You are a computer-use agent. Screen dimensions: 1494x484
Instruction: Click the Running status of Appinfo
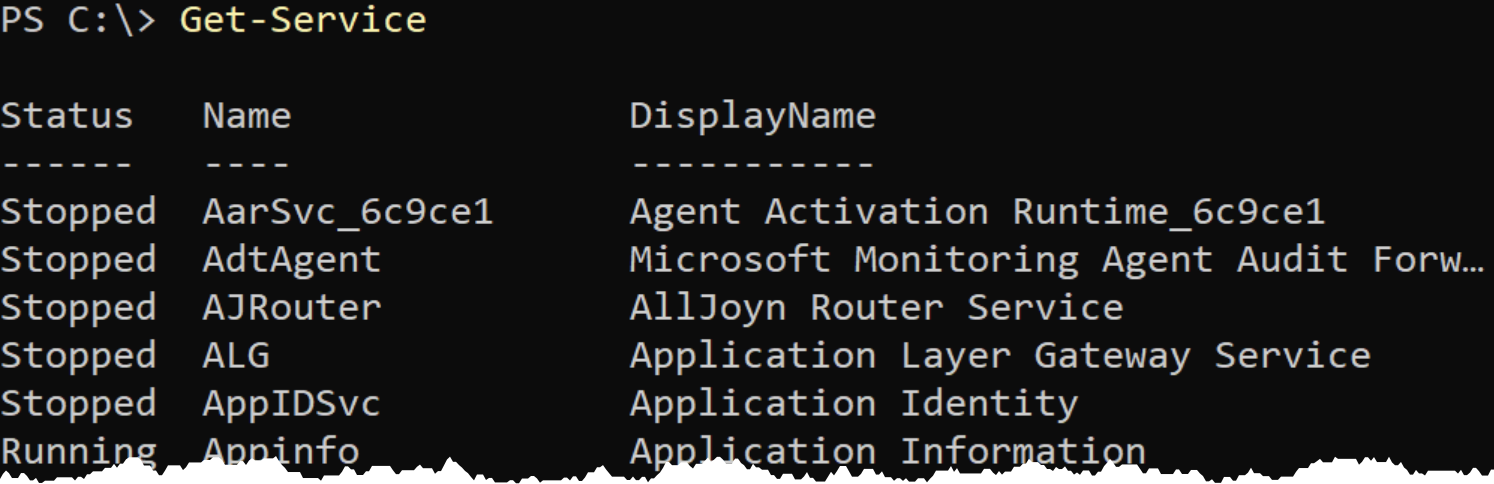pos(78,452)
